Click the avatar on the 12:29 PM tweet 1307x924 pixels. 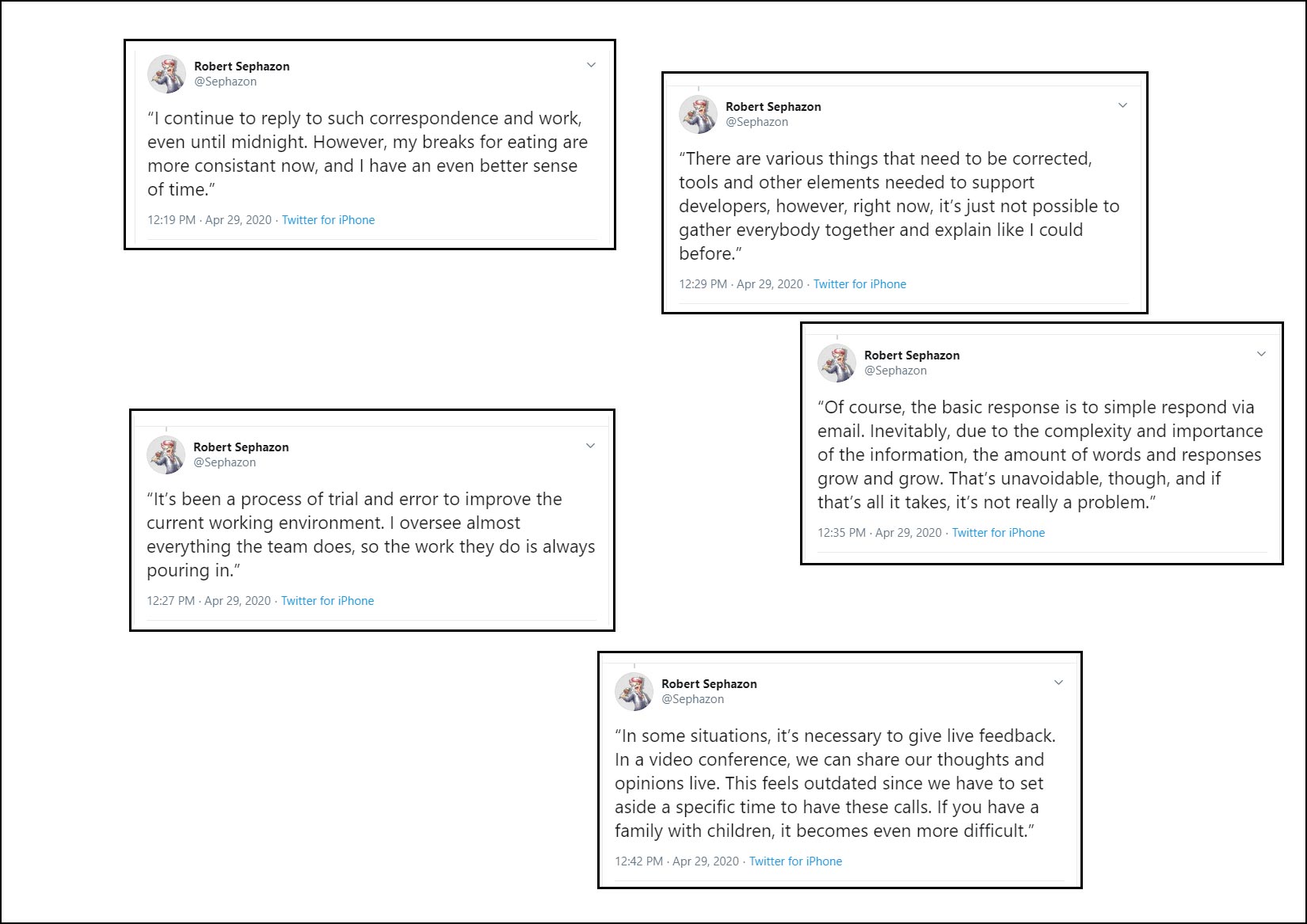(x=698, y=115)
